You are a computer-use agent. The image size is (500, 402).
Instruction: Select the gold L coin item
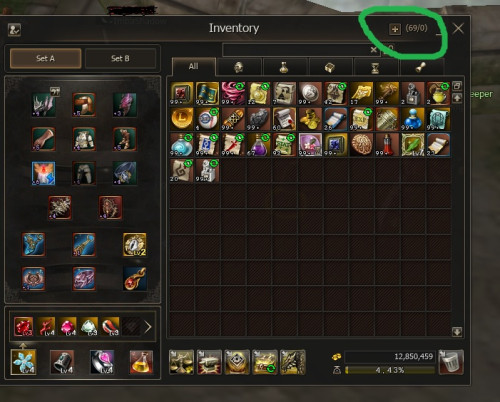[182, 119]
